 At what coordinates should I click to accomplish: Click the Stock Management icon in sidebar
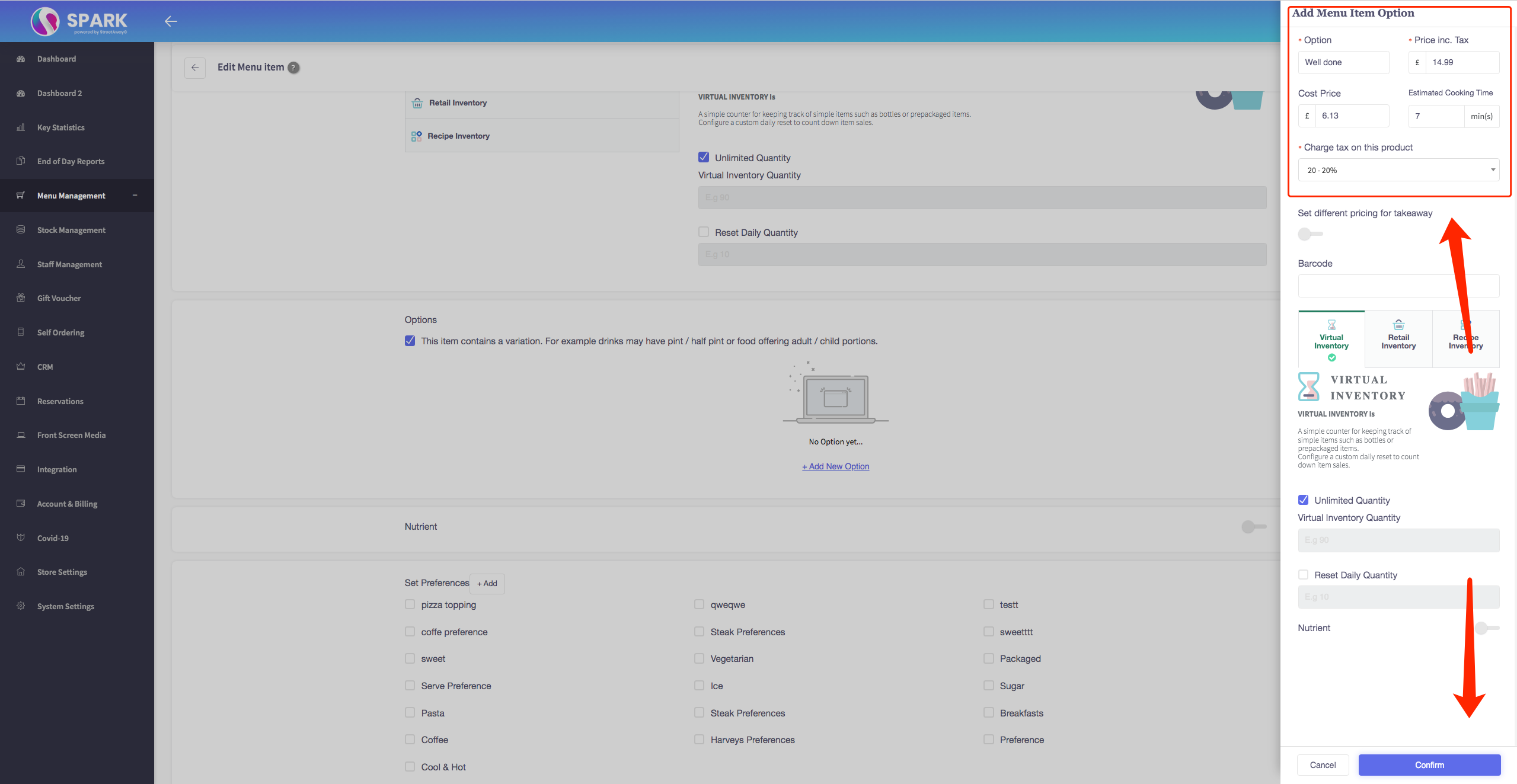tap(21, 230)
